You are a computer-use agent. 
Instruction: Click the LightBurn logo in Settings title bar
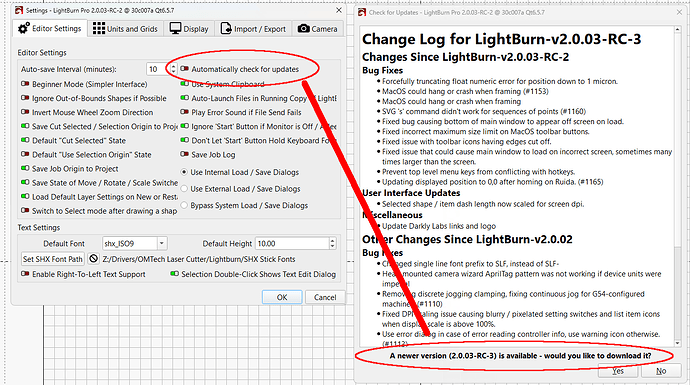pos(18,10)
